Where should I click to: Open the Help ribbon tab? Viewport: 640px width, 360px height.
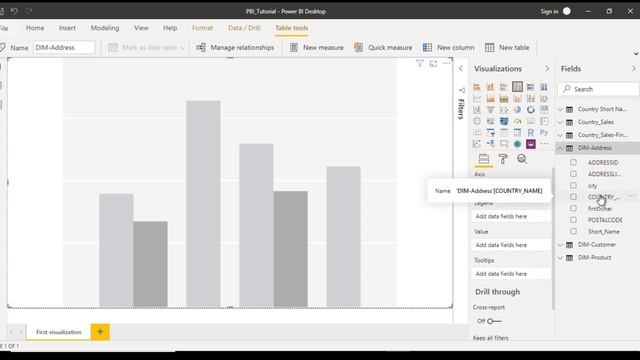170,28
